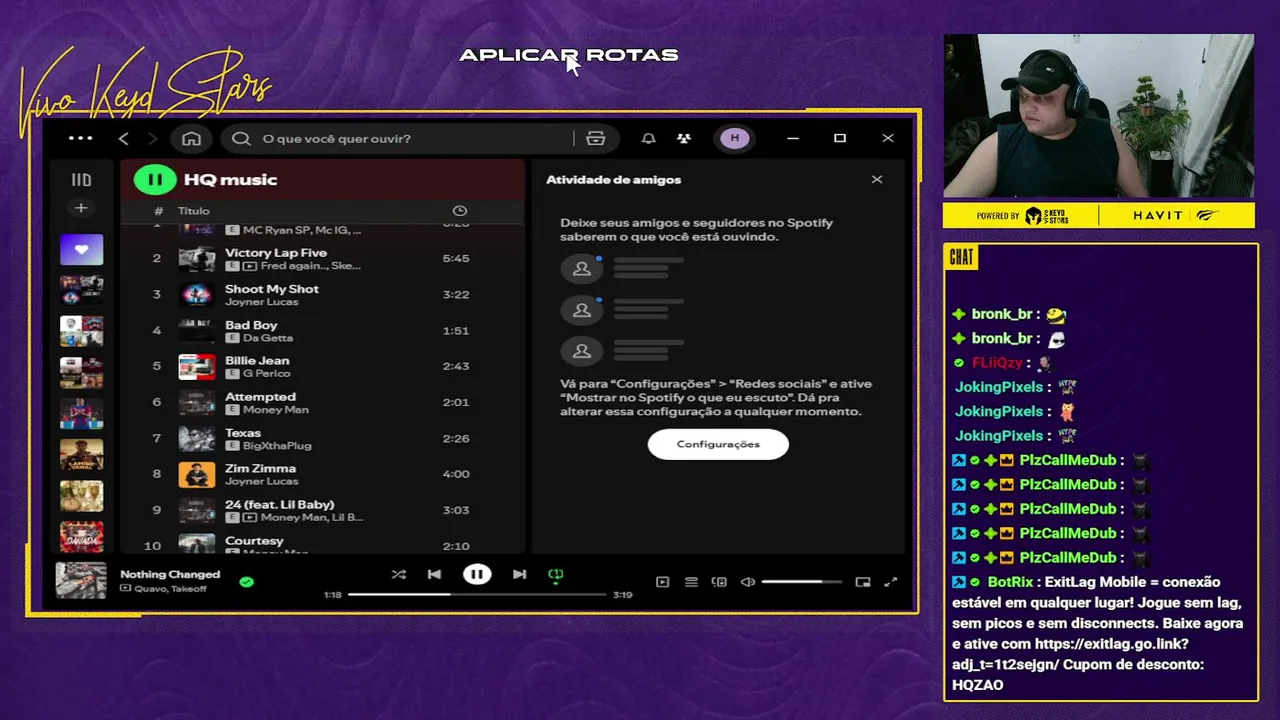Open the notifications bell
Viewport: 1280px width, 720px height.
point(648,138)
